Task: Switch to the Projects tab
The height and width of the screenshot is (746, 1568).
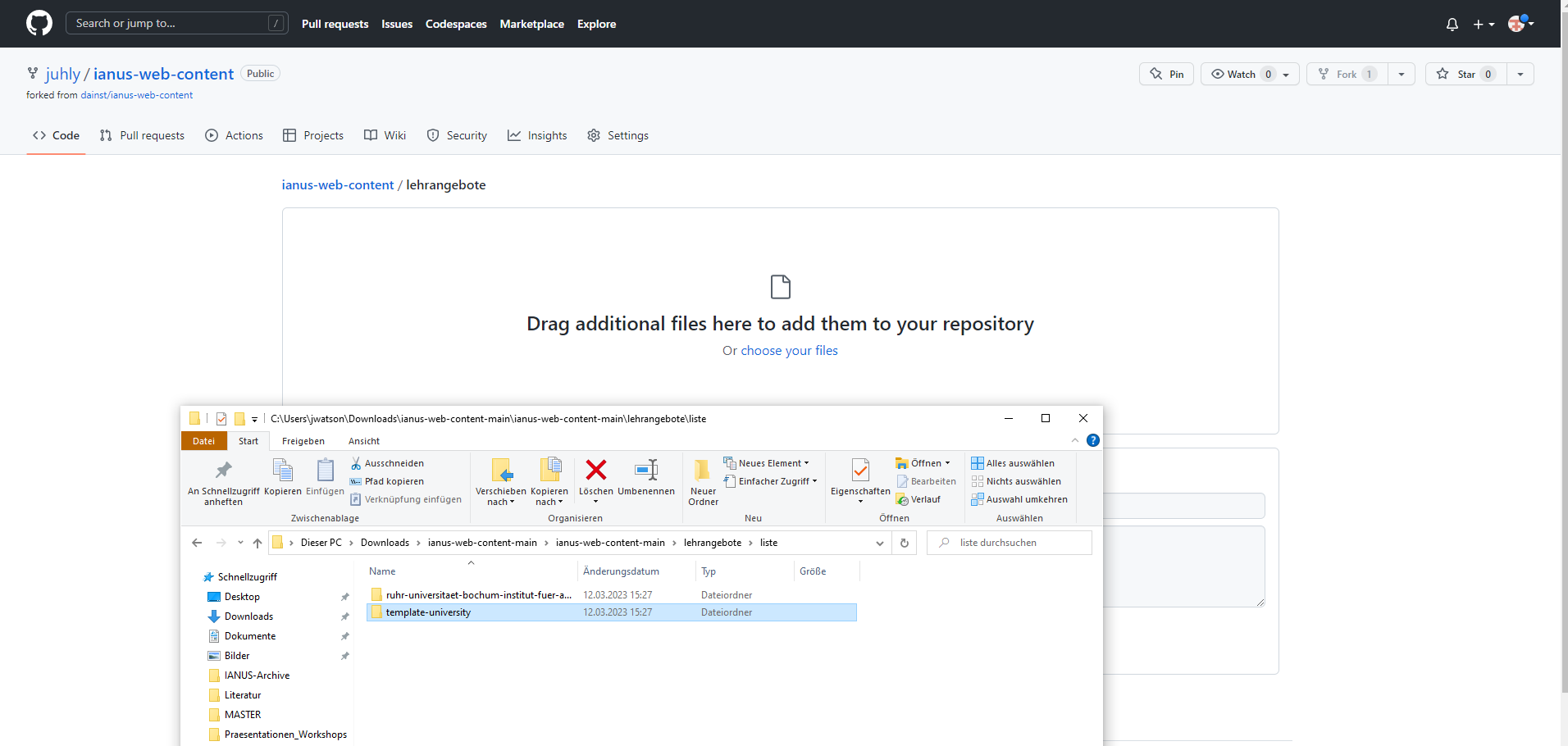Action: coord(313,135)
